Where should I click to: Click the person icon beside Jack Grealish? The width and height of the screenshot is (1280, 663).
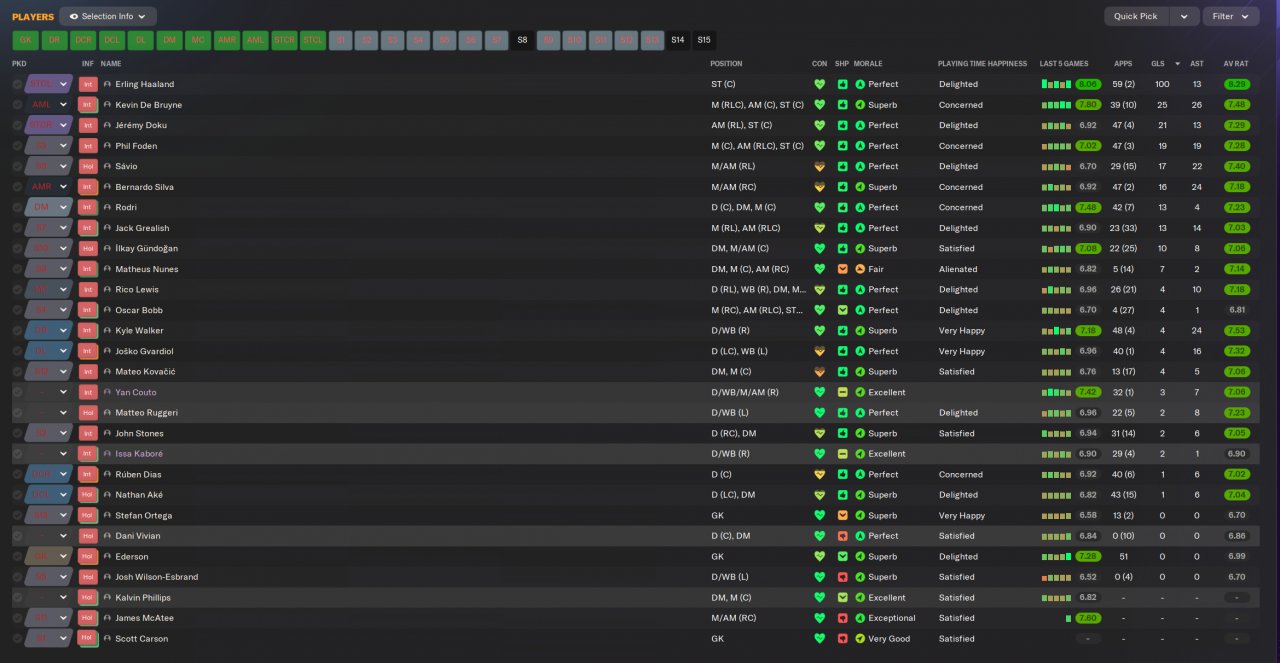point(107,228)
